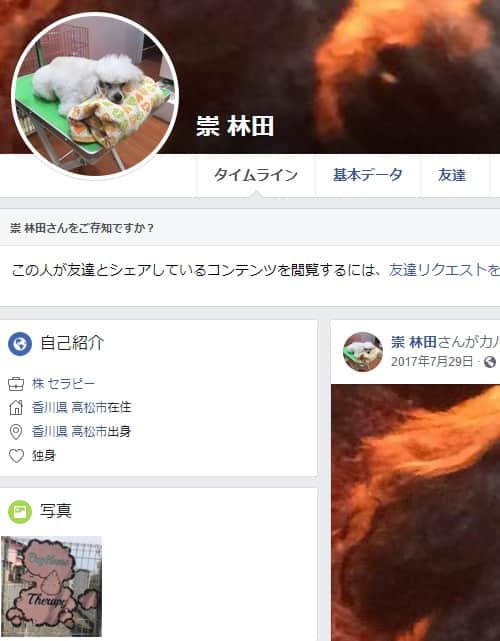The width and height of the screenshot is (500, 641).
Task: Click the location pin hometown icon
Action: point(16,432)
